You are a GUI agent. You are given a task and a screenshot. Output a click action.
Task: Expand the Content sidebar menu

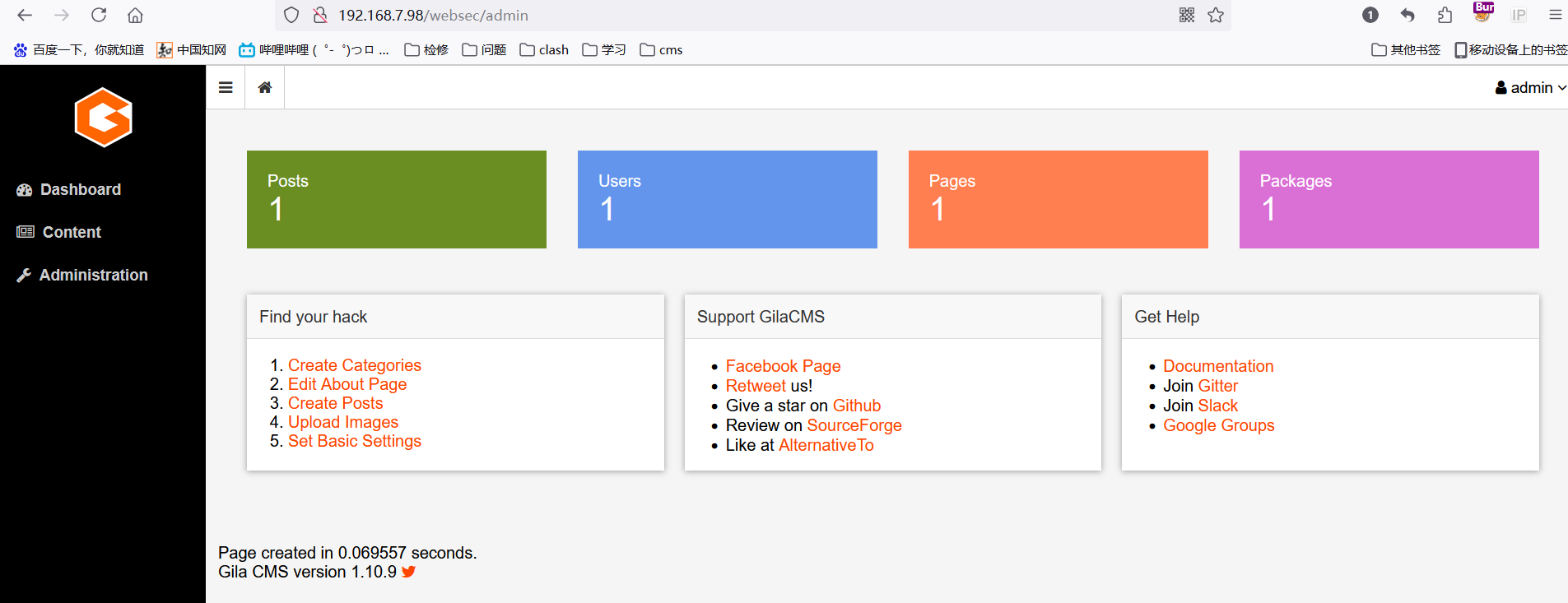coord(59,233)
